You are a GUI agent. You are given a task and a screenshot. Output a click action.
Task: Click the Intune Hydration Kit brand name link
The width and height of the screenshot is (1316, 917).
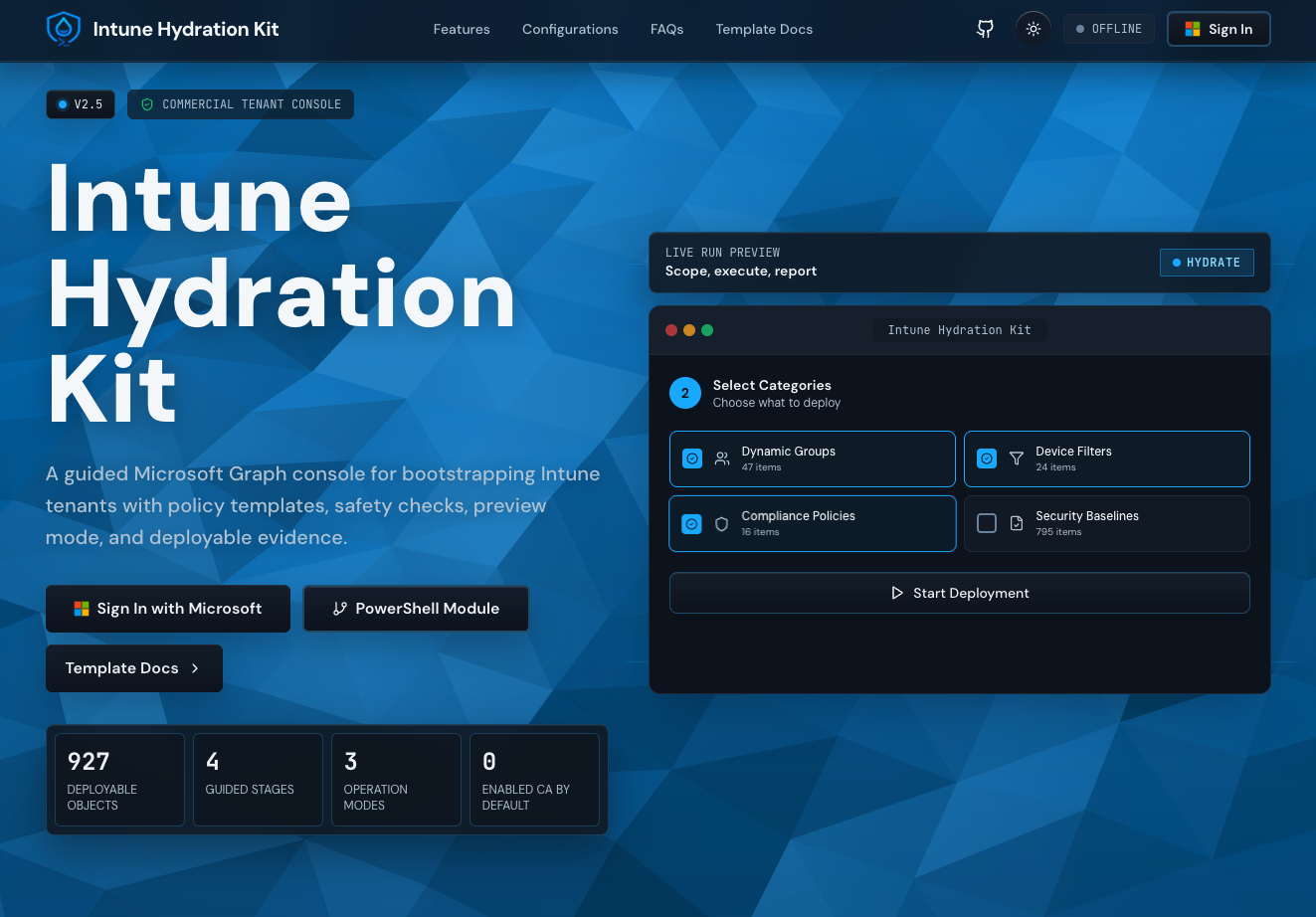(186, 29)
